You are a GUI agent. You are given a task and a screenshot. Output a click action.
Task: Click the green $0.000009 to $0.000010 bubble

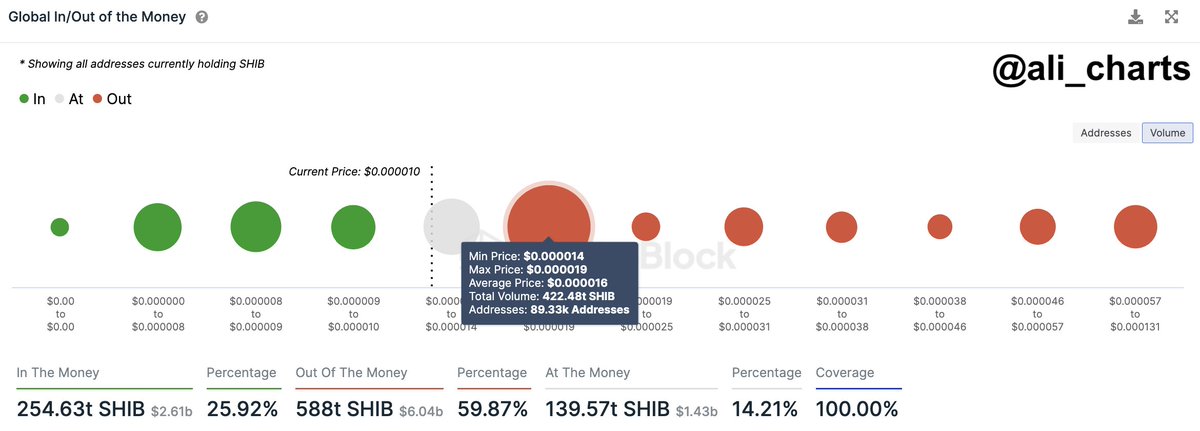click(x=353, y=227)
